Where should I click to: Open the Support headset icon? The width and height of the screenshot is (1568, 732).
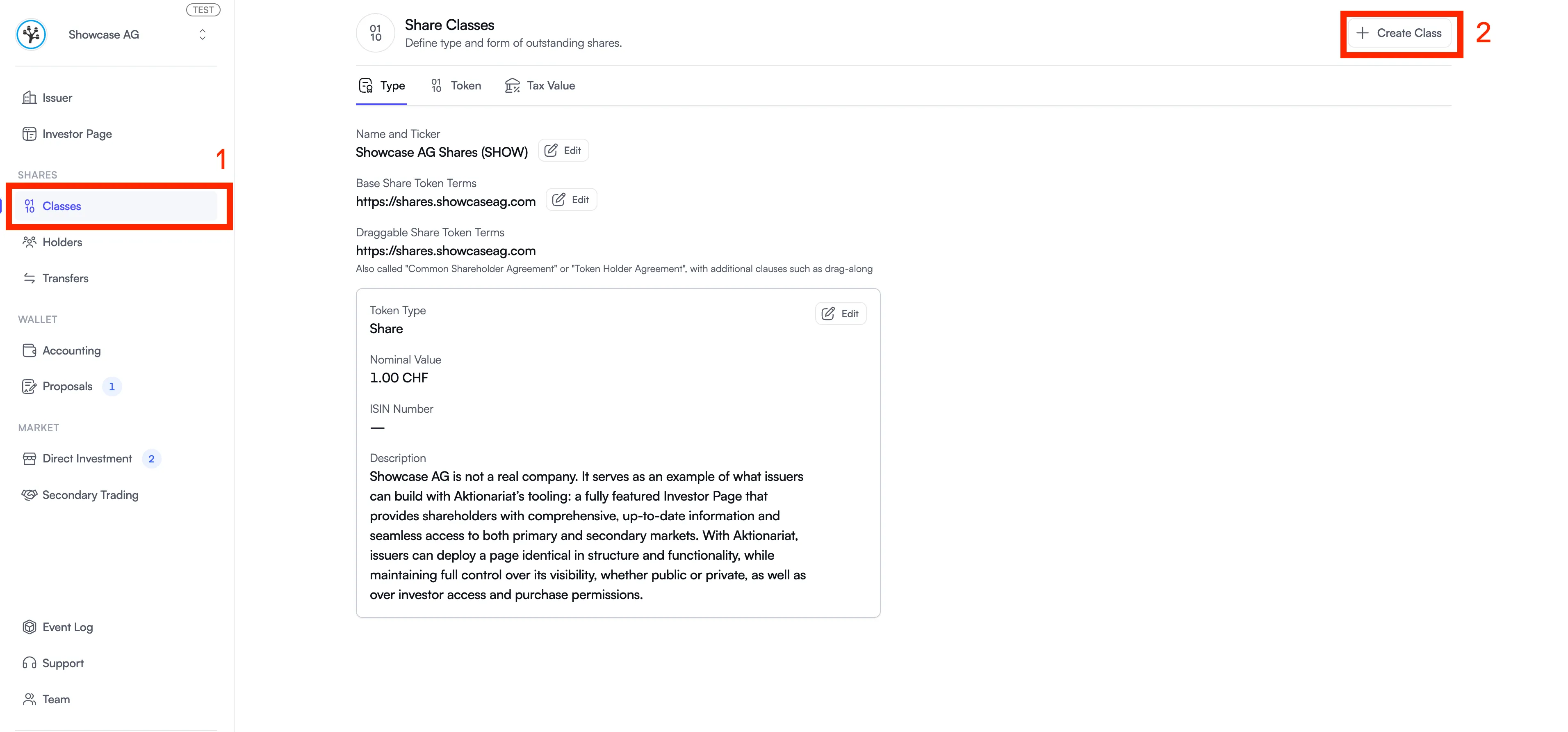[29, 663]
